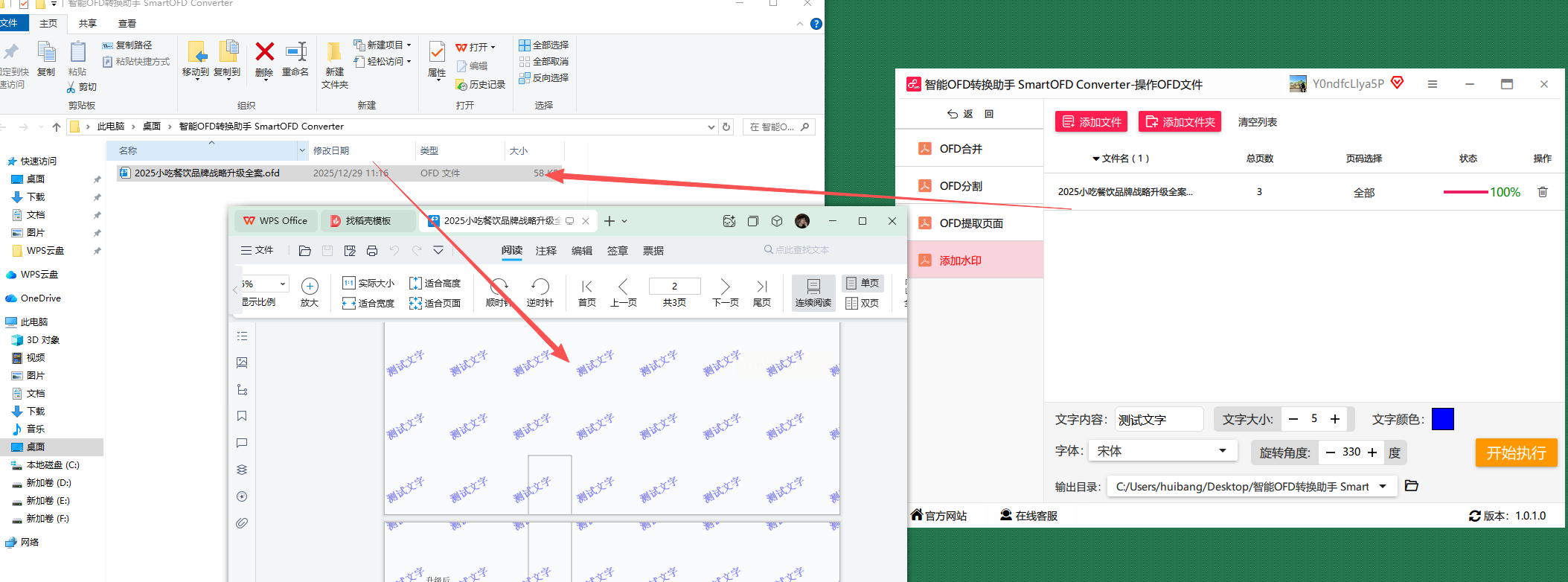The image size is (1568, 582).
Task: Expand the zoom percentage dropdown in WPS
Action: (x=283, y=284)
